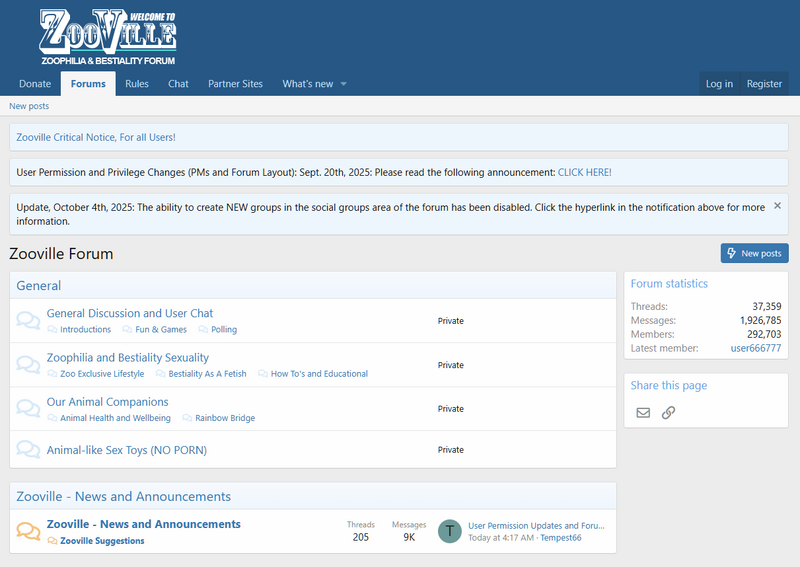Open the User Permission Updates and Foru... thread
The width and height of the screenshot is (800, 567).
[536, 526]
